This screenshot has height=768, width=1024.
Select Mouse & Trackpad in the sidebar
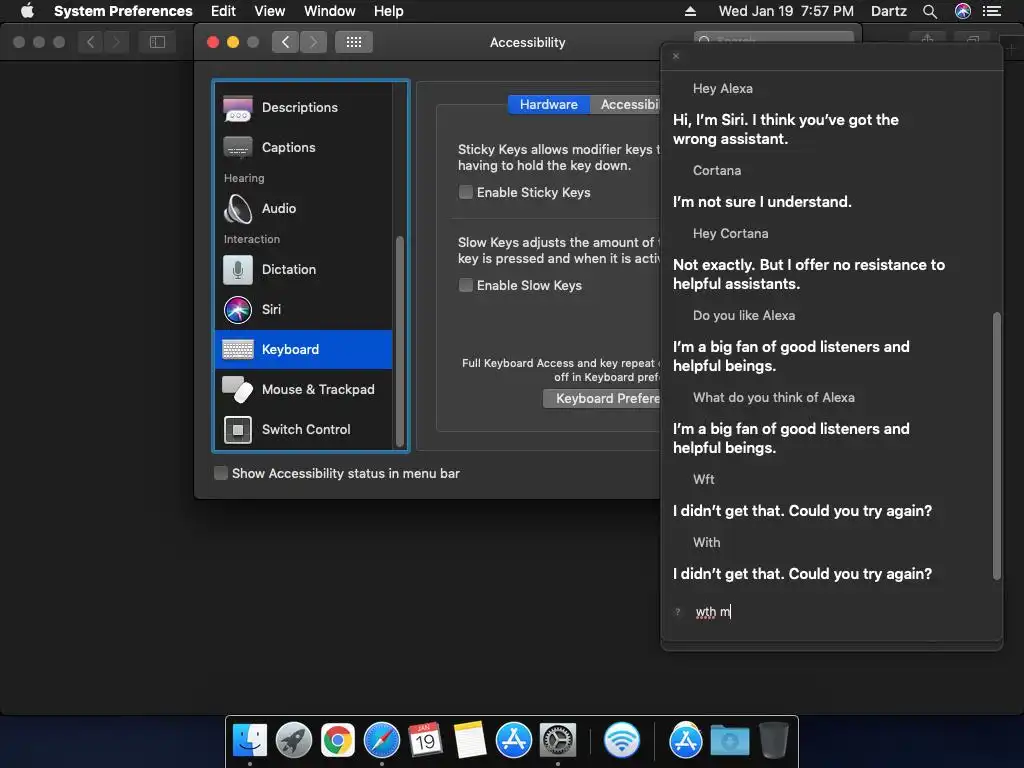(x=304, y=389)
